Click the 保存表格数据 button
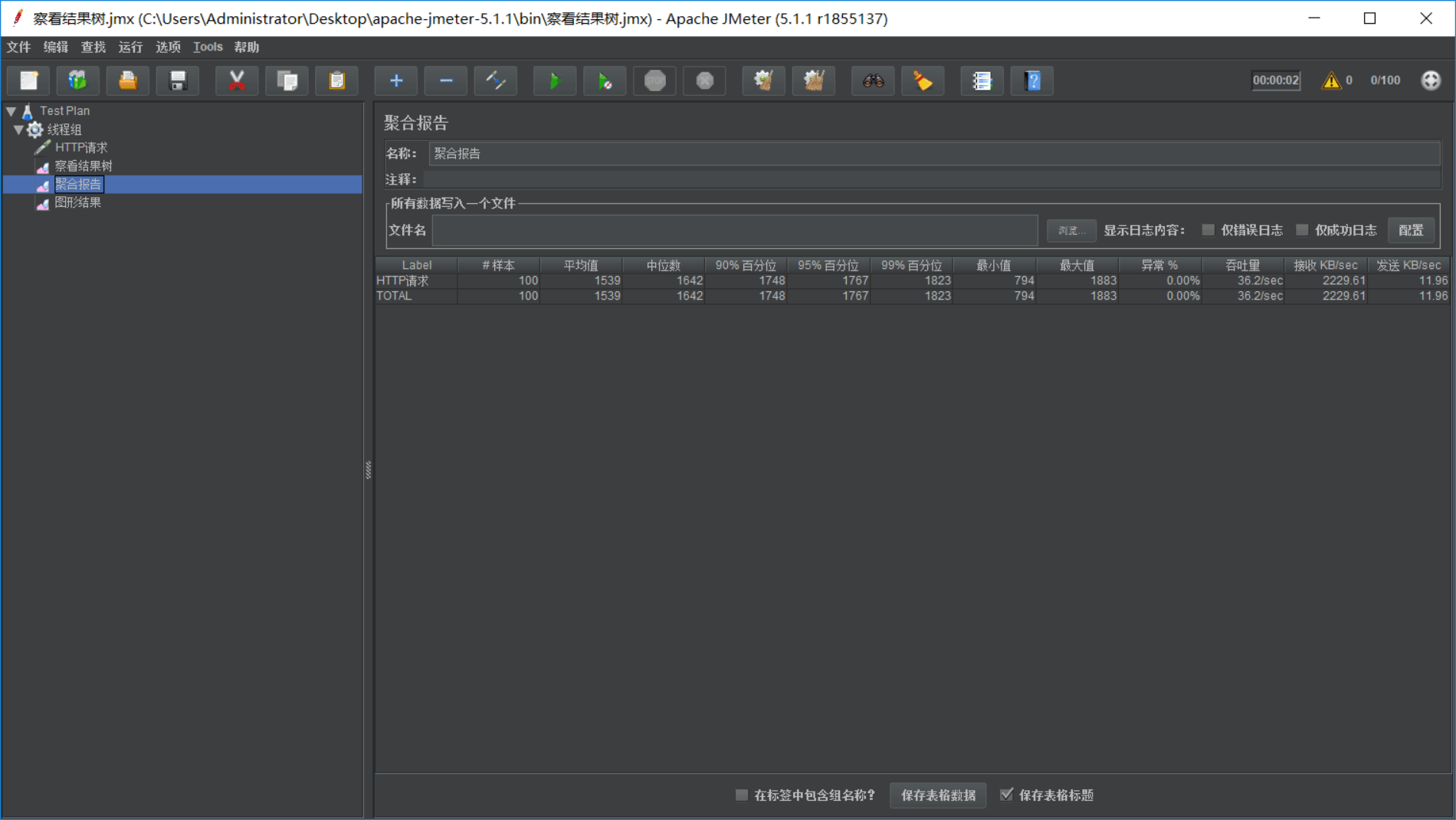This screenshot has width=1456, height=820. pyautogui.click(x=938, y=795)
